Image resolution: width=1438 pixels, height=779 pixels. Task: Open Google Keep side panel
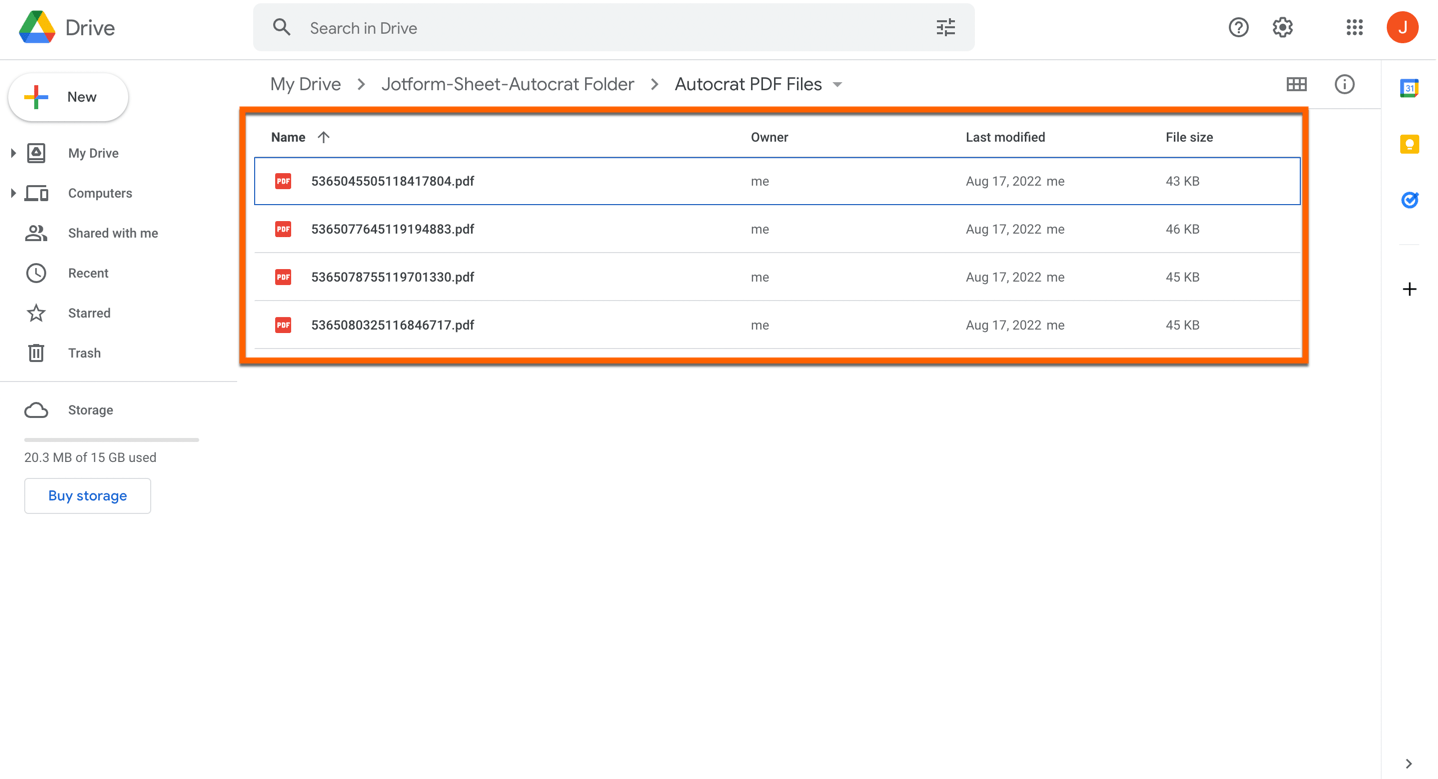point(1409,145)
